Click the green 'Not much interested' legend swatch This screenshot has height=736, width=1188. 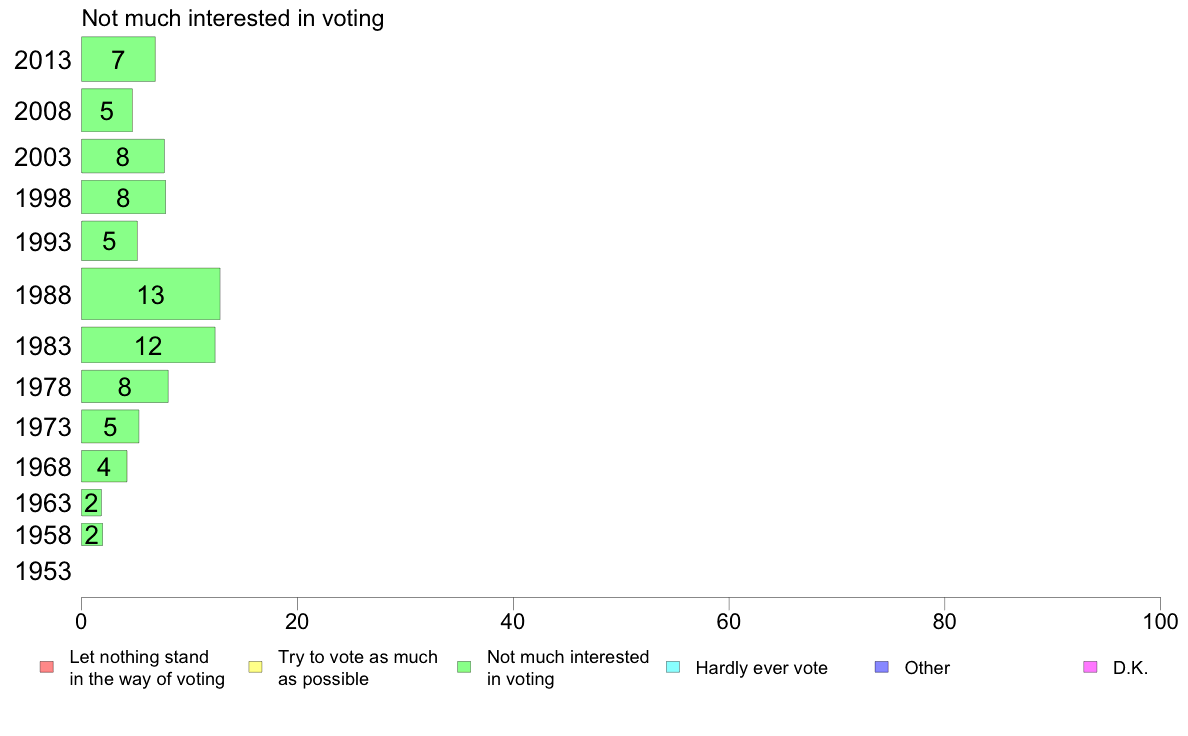click(x=464, y=667)
